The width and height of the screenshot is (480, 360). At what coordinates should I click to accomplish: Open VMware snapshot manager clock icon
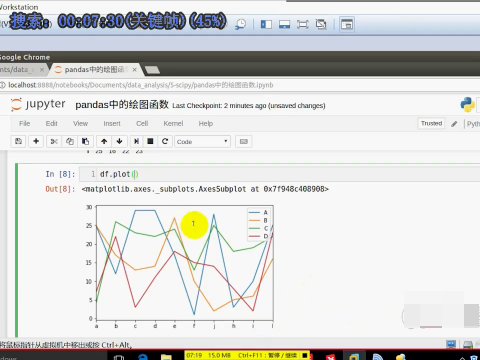tap(240, 24)
